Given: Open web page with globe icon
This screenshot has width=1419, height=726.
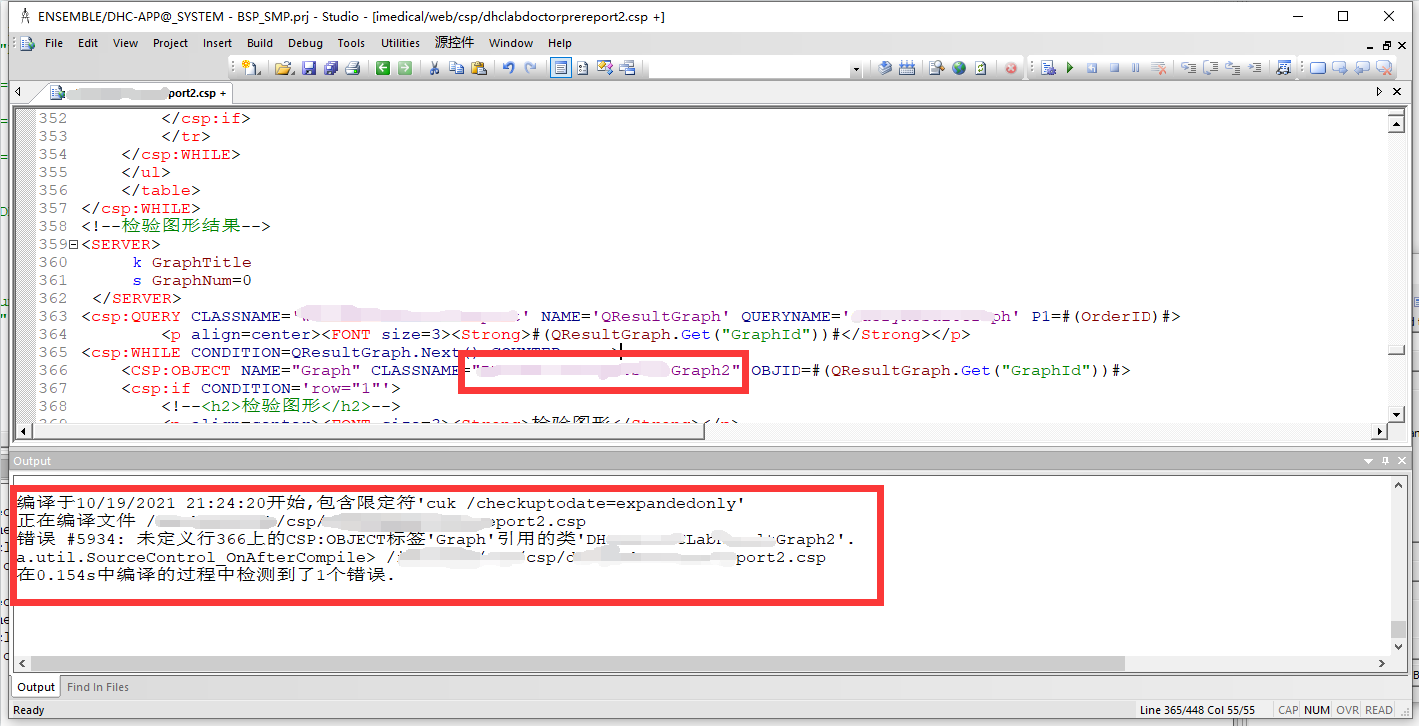Looking at the screenshot, I should click(959, 68).
